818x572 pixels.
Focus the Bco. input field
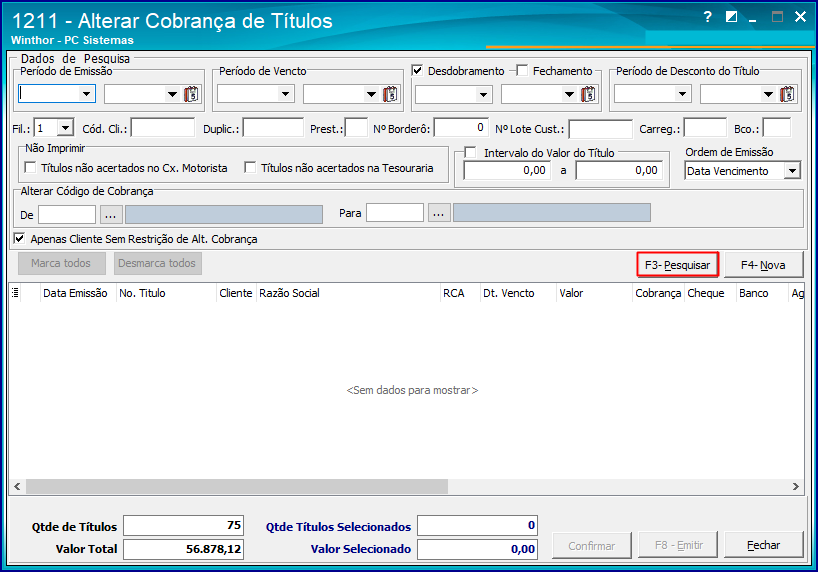pyautogui.click(x=777, y=128)
